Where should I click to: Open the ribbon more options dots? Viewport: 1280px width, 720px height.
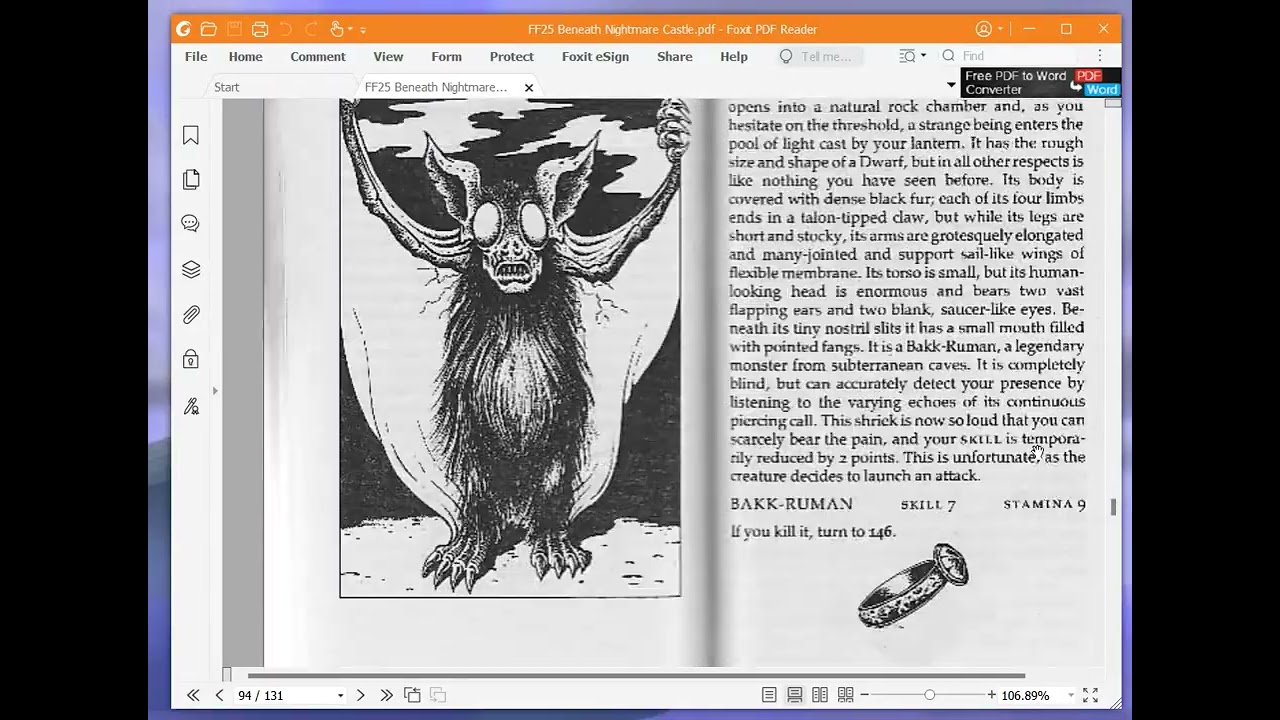point(1100,57)
